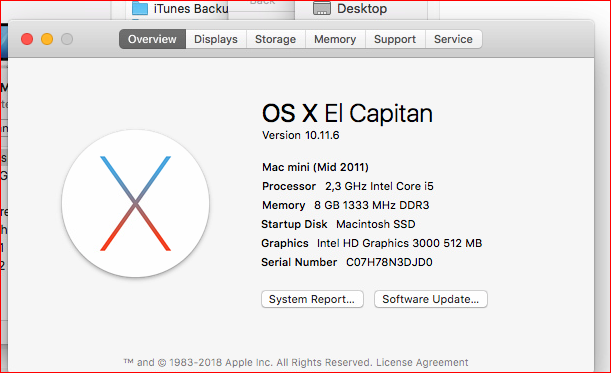Click startup disk value Macintosh SSD

(x=376, y=225)
